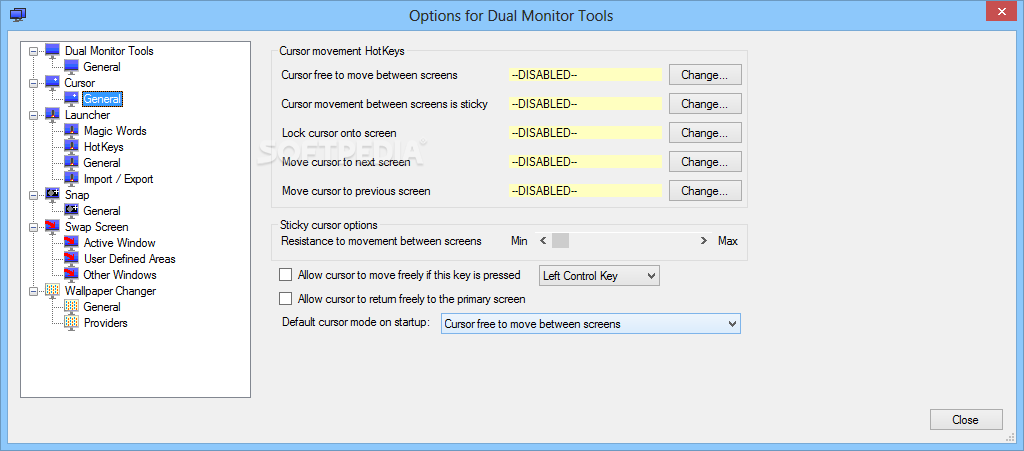Click the icon next to User Defined Areas

(x=71, y=258)
